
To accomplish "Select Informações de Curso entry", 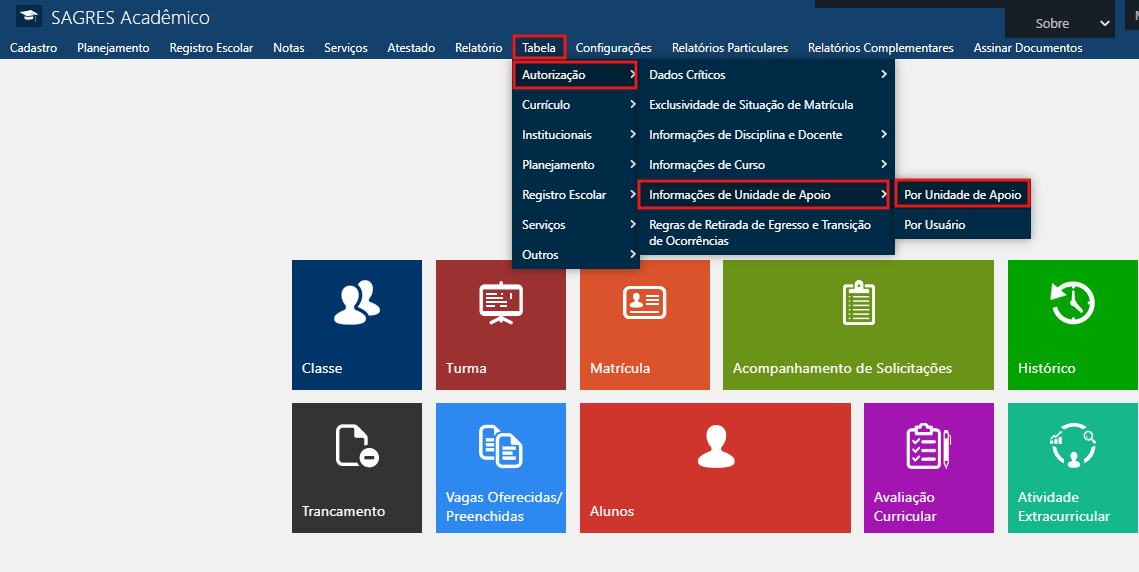I will click(x=766, y=165).
